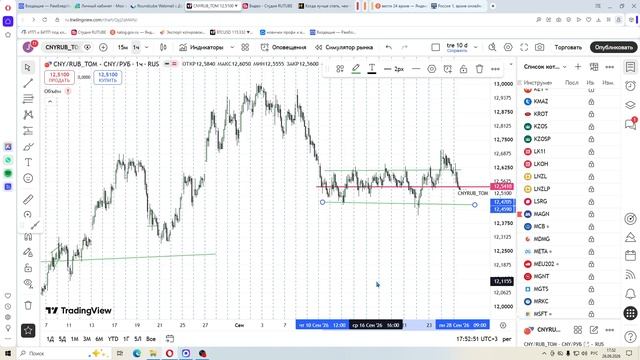The height and width of the screenshot is (360, 640).
Task: Open drawing templates in floating toolbar
Action: coord(340,69)
